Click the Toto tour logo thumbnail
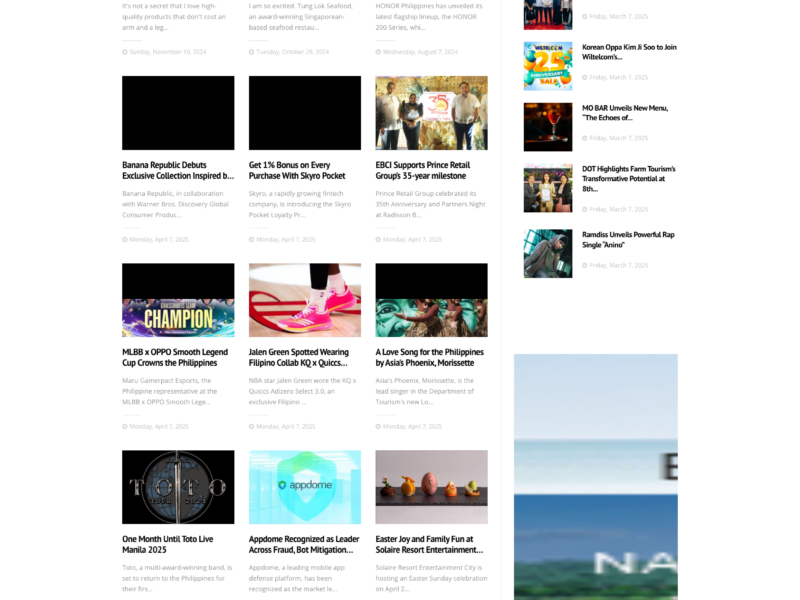800x600 pixels. (178, 487)
